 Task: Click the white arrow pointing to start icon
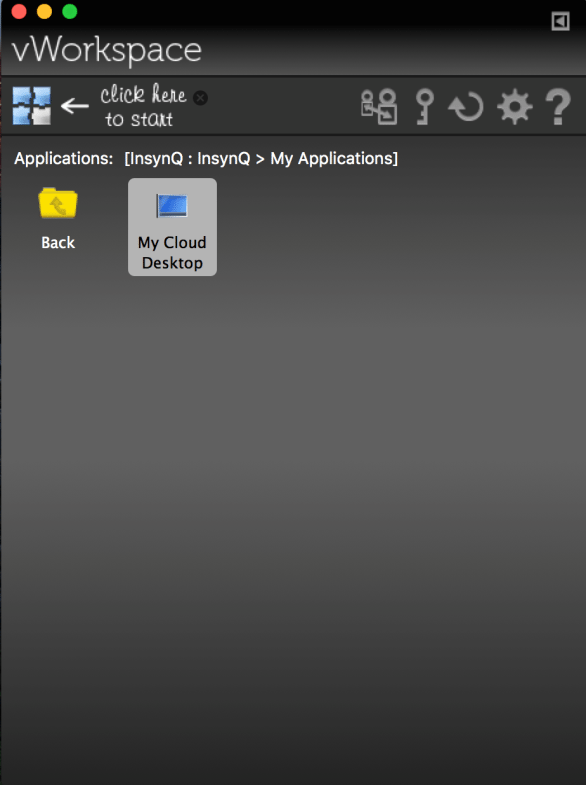click(x=75, y=106)
